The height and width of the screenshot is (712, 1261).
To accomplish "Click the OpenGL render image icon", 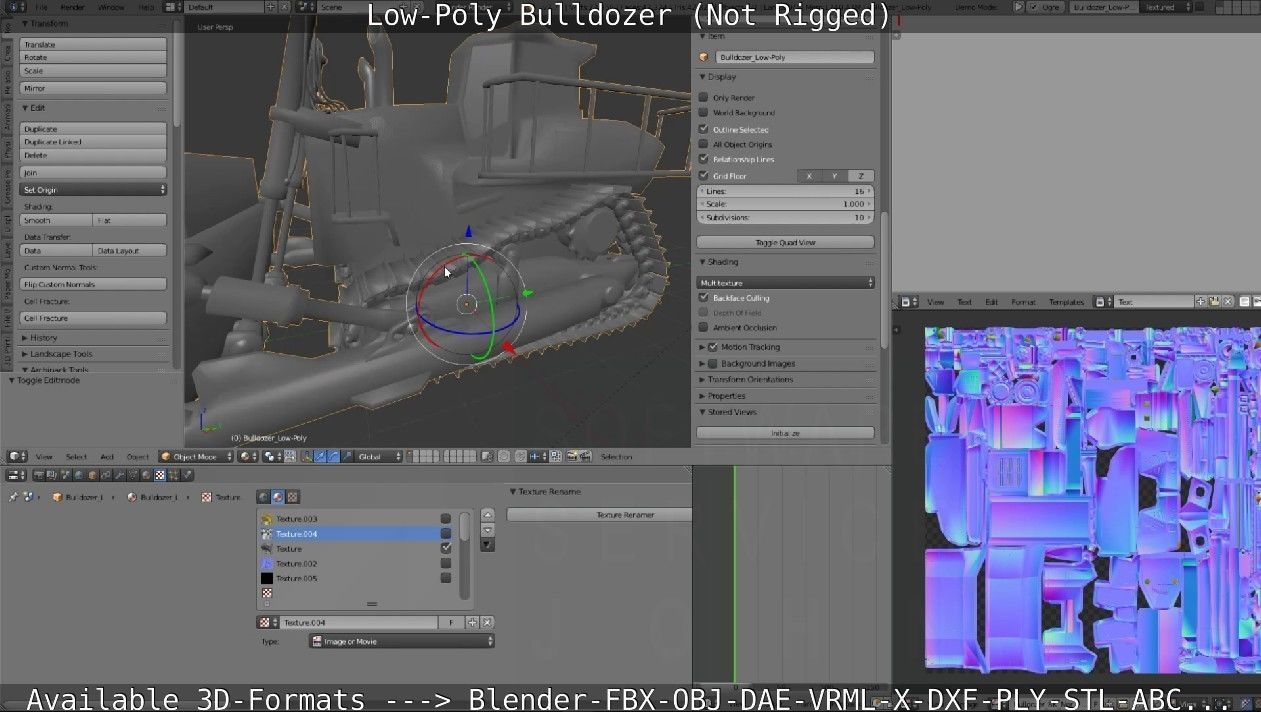I will (x=572, y=456).
